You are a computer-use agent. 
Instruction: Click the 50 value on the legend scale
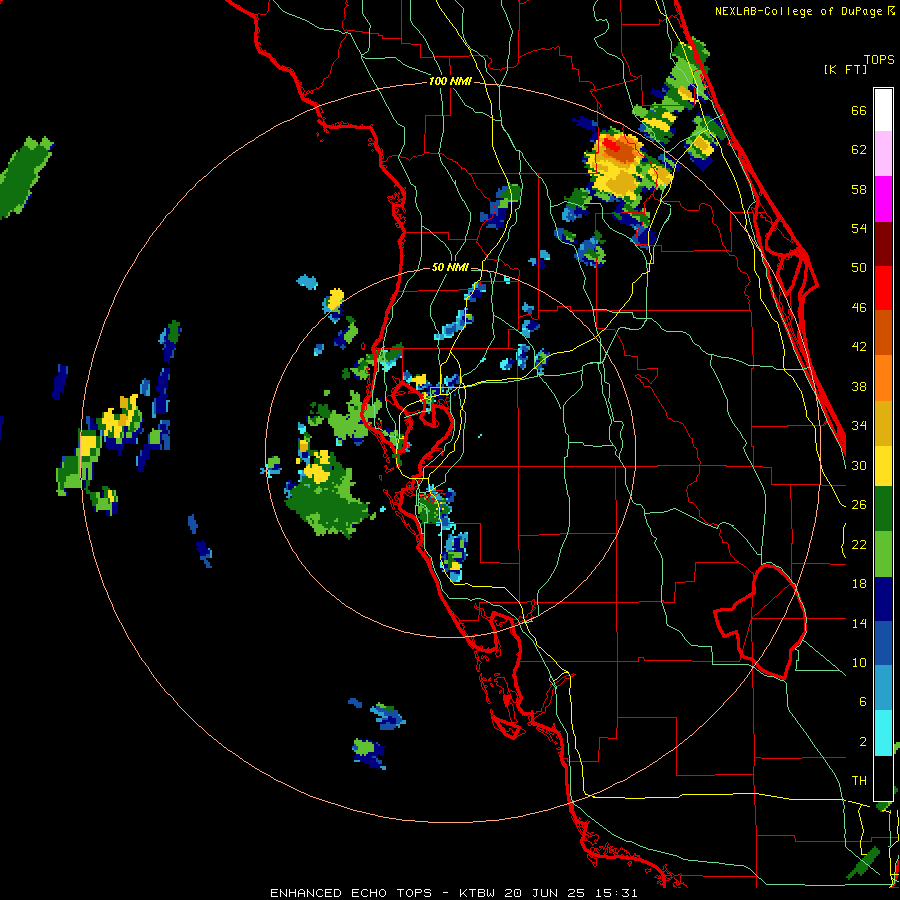click(859, 268)
